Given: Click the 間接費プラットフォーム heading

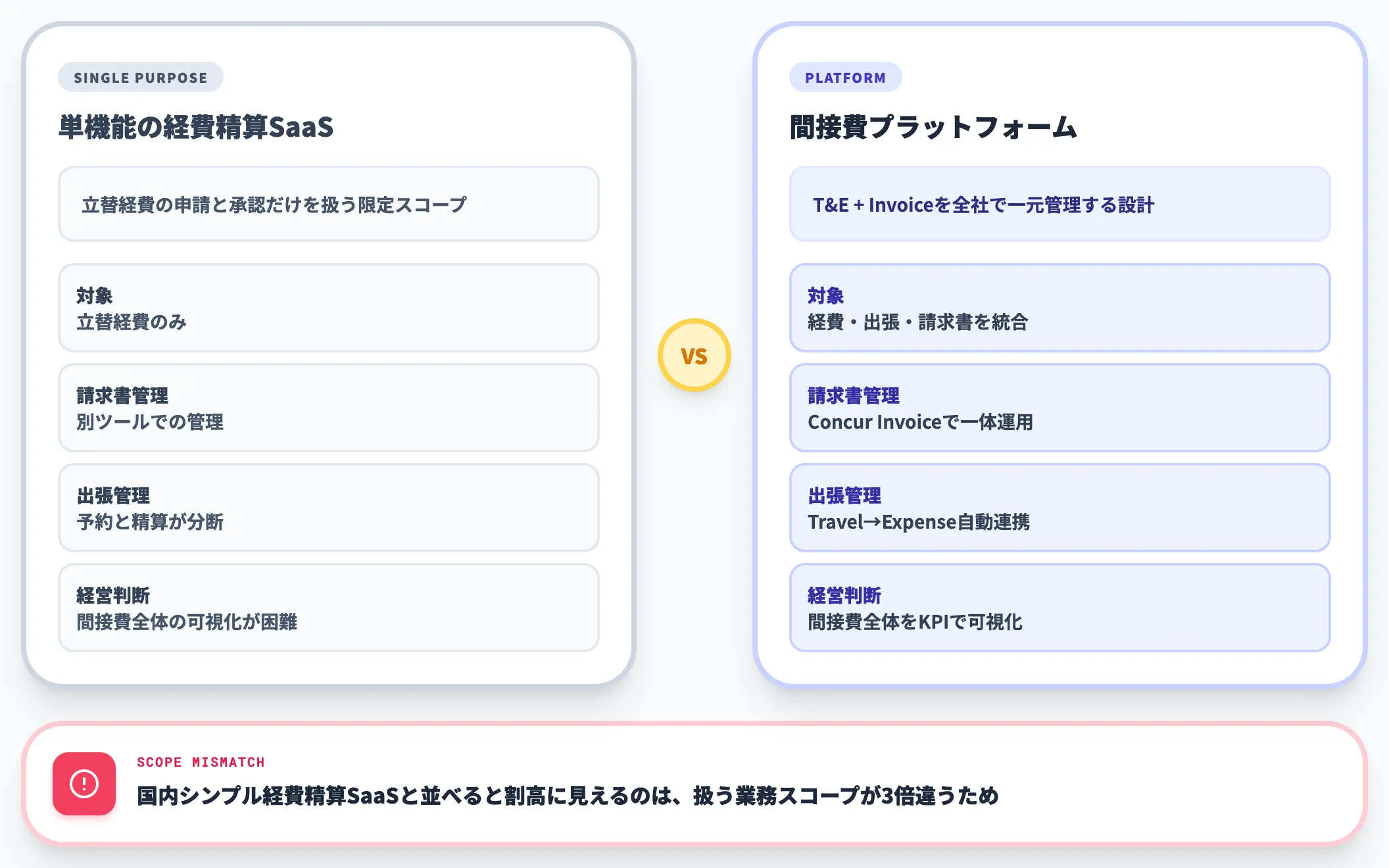Looking at the screenshot, I should pyautogui.click(x=933, y=128).
